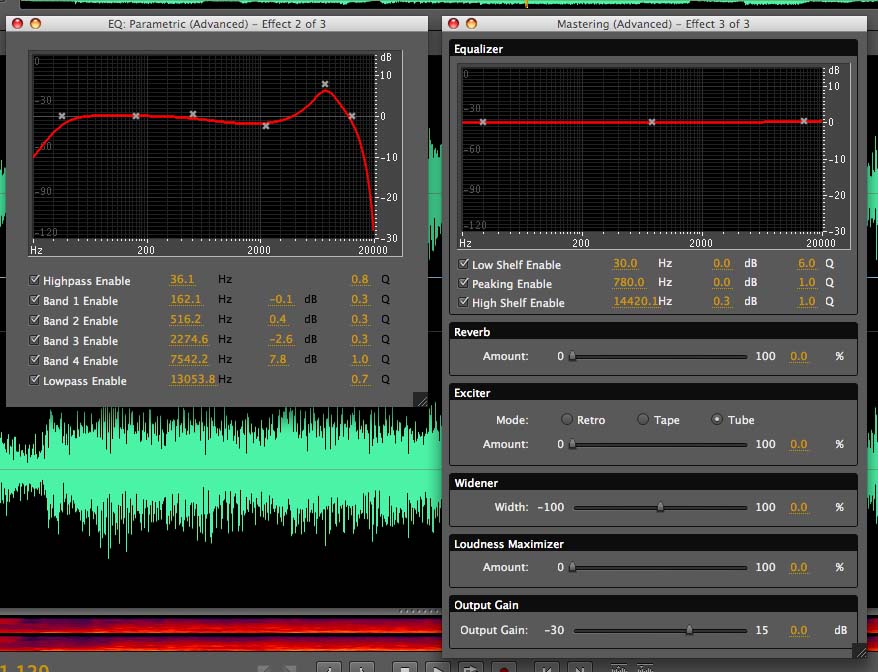Click the Stop playback button

tap(405, 667)
